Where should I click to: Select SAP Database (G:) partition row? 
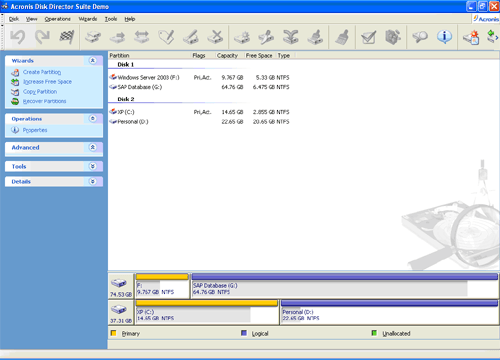199,87
